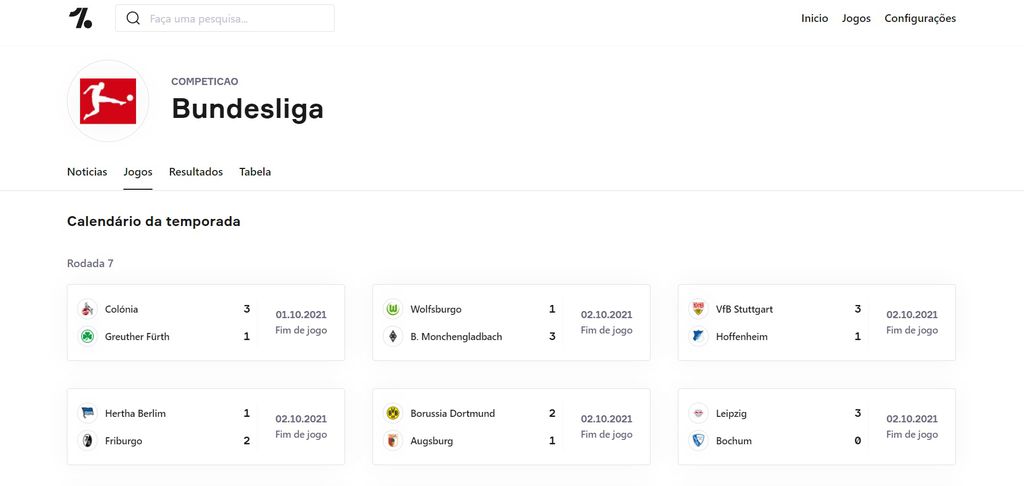Click the Bochum team crest
Viewport: 1024px width, 486px height.
click(698, 440)
